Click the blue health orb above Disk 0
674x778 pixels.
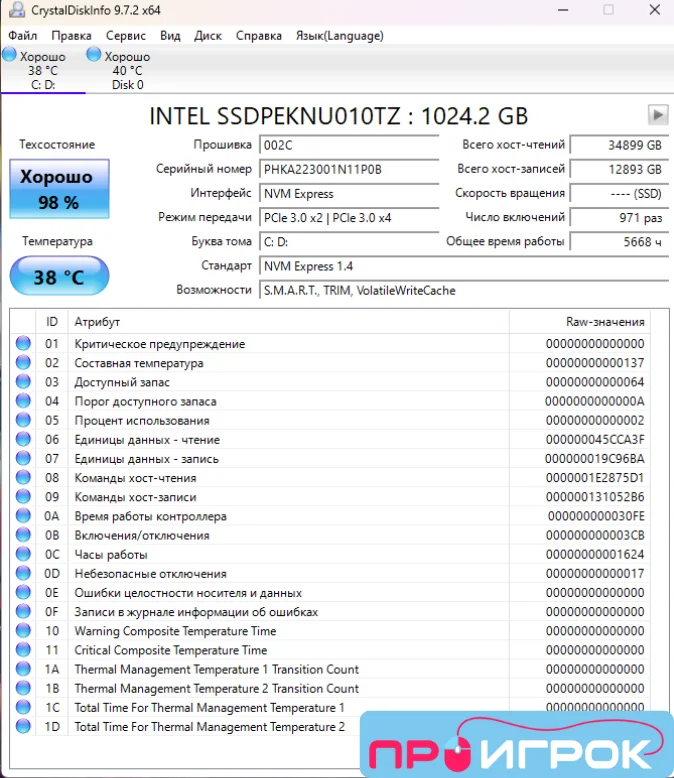coord(93,54)
